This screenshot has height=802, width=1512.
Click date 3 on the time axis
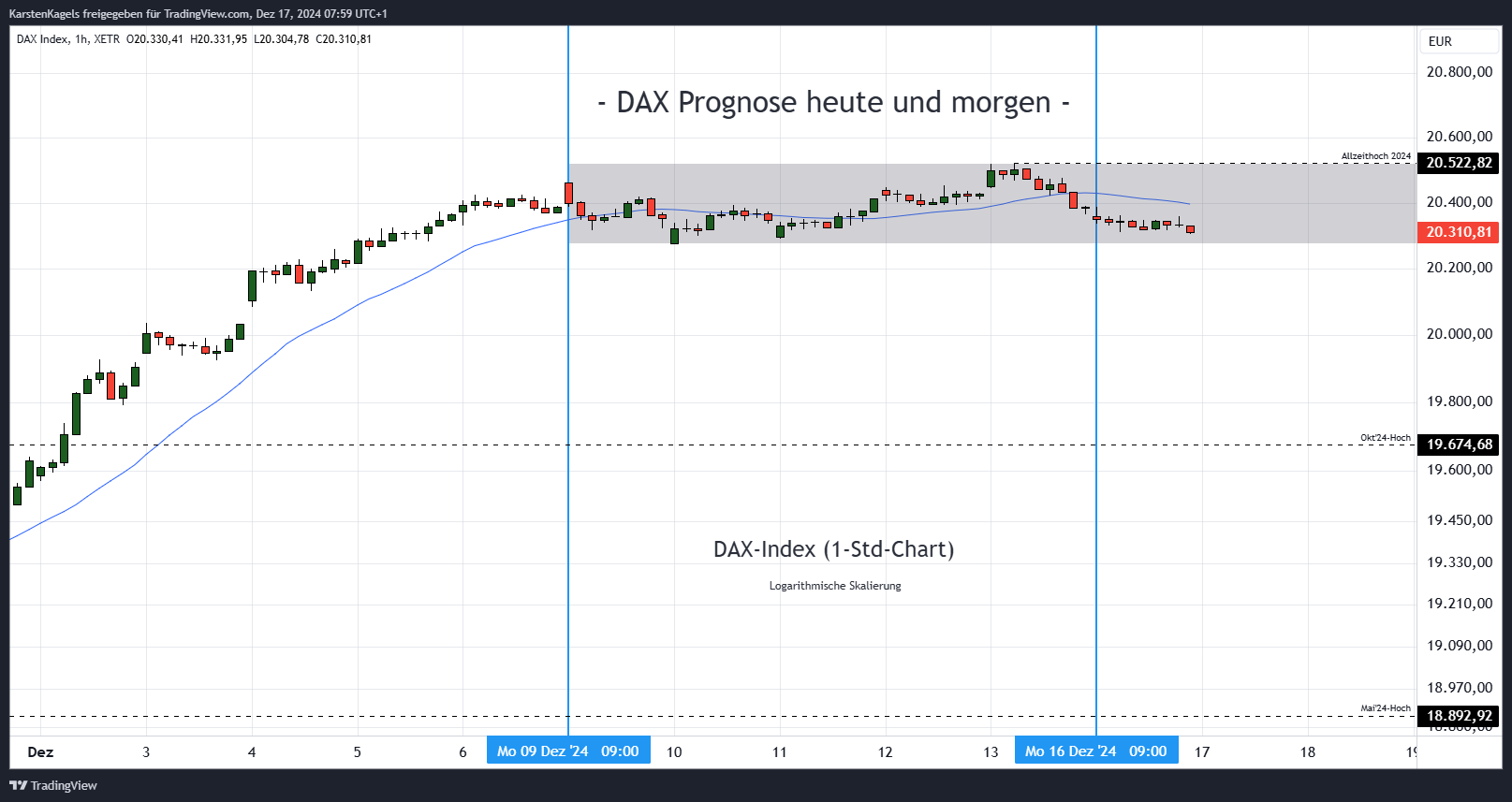tap(146, 751)
